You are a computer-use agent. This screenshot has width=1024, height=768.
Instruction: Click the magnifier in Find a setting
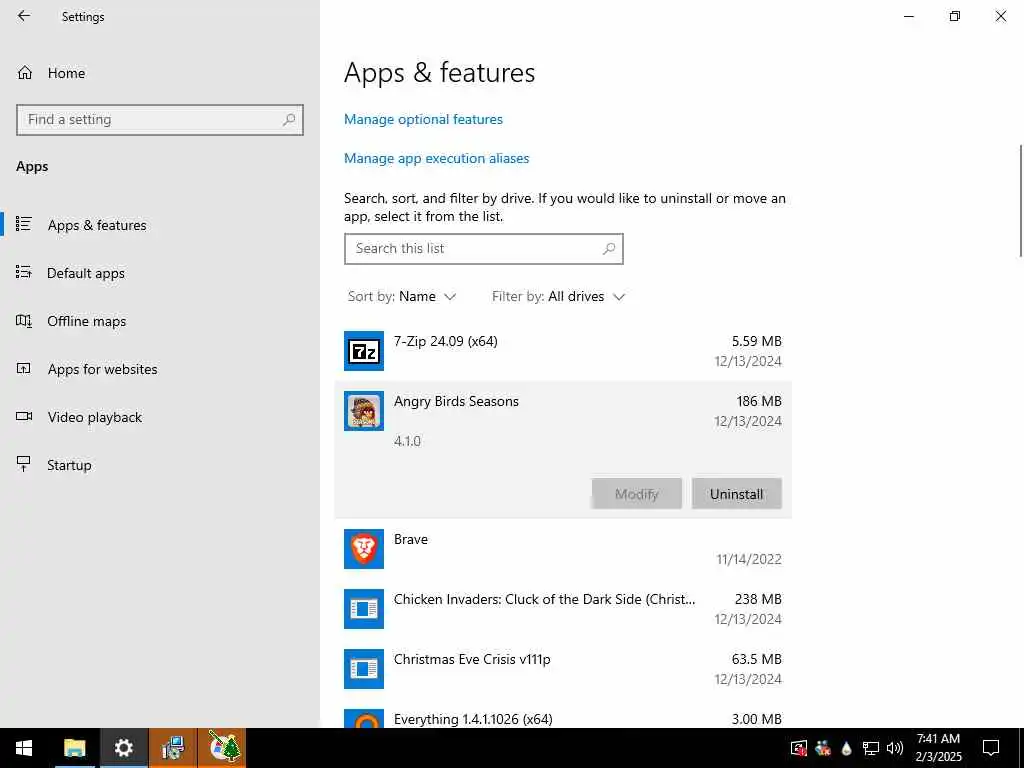(289, 120)
